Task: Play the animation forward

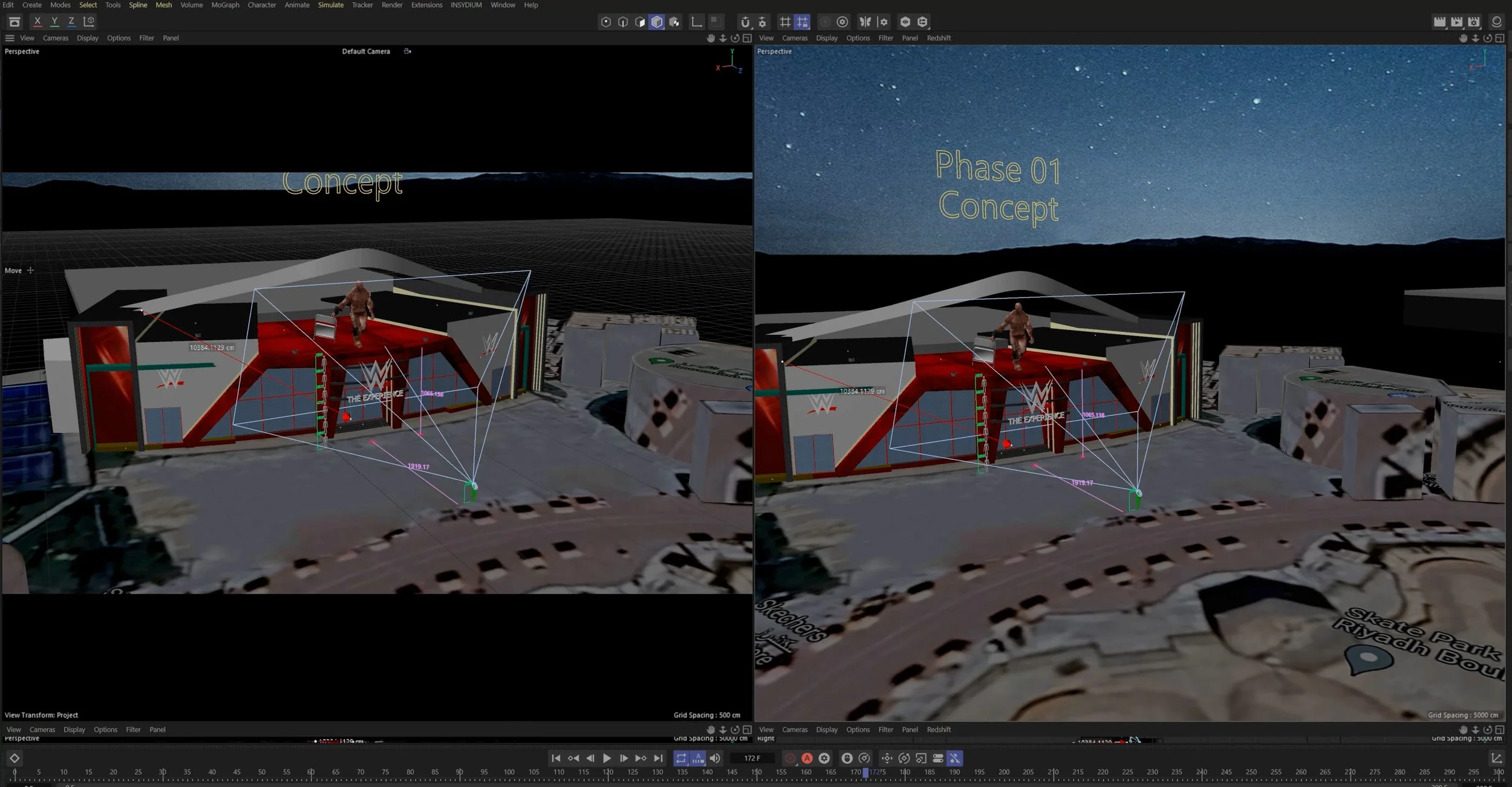Action: (x=607, y=758)
